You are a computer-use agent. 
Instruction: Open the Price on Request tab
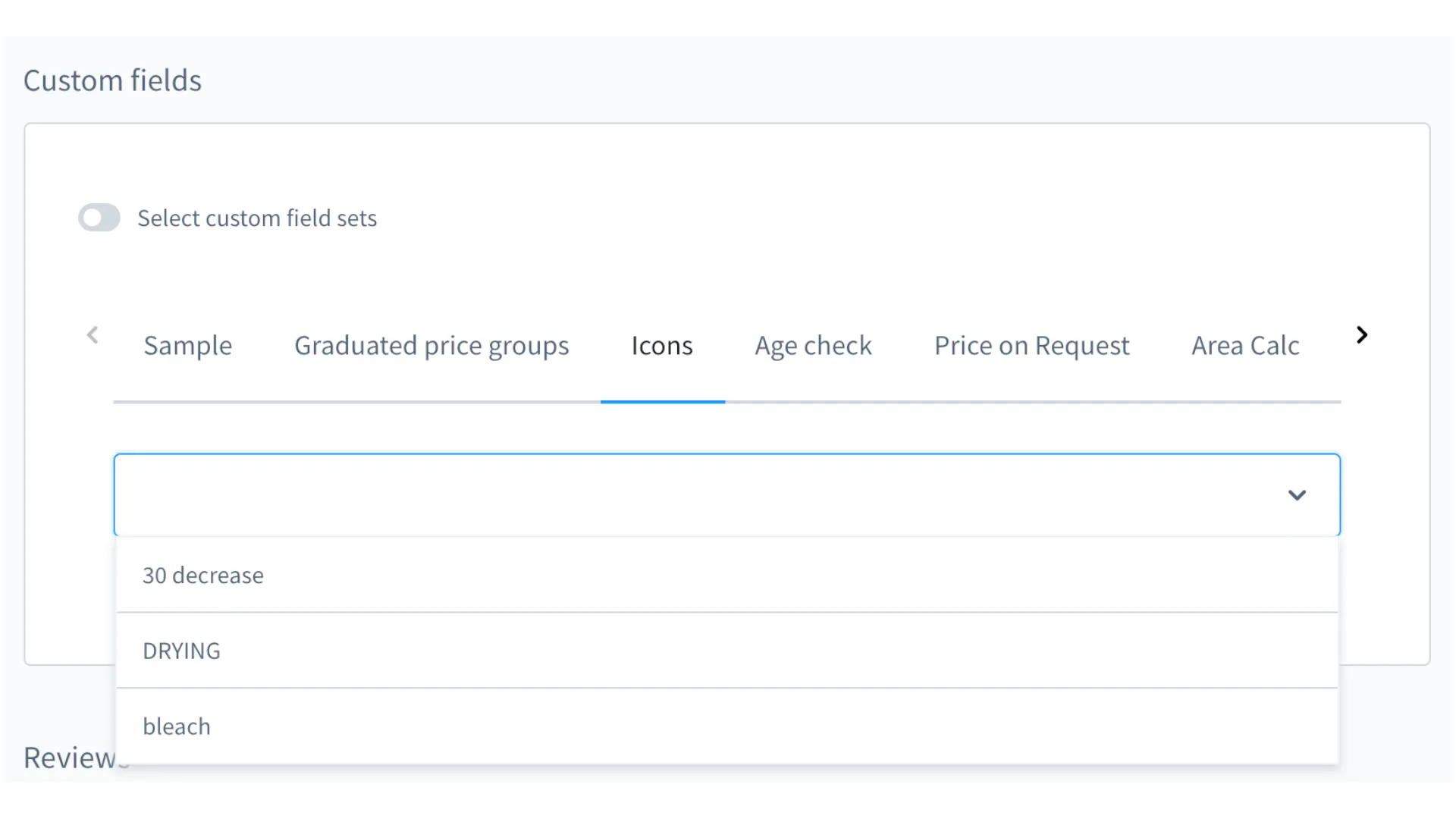pos(1031,346)
